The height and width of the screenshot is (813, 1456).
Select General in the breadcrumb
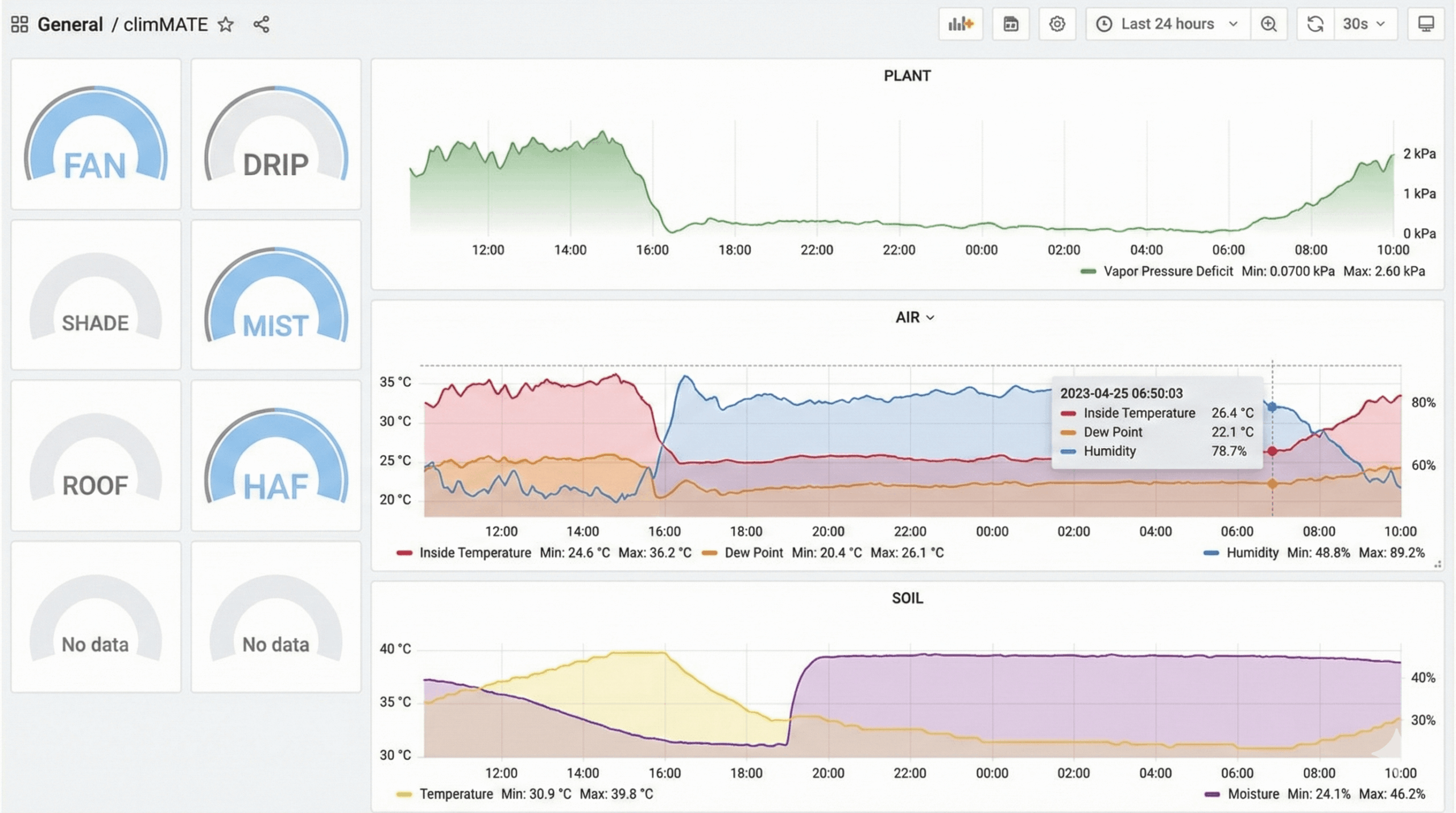pyautogui.click(x=69, y=24)
